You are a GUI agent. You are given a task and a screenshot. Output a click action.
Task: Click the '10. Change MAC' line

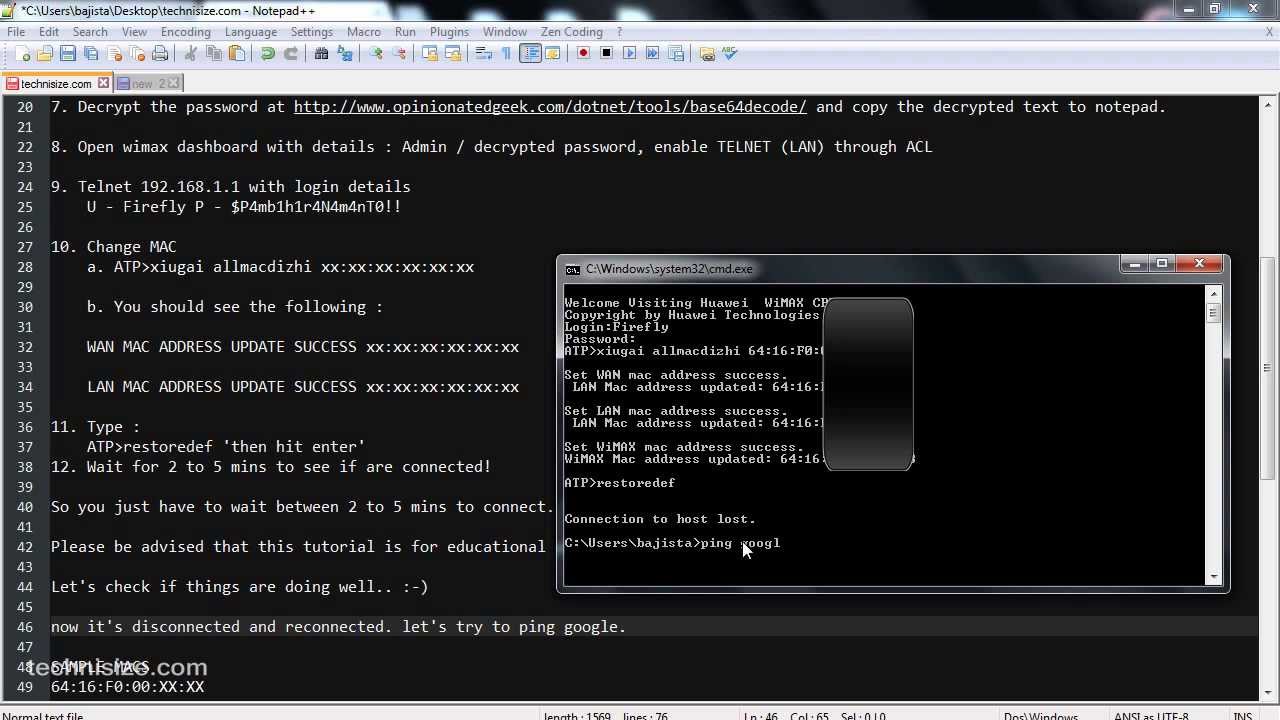coord(114,247)
